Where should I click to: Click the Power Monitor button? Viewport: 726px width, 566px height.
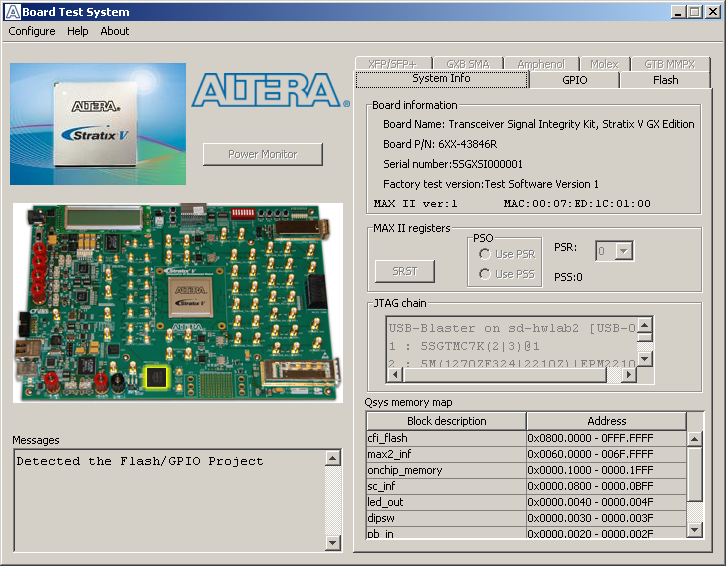coord(263,154)
